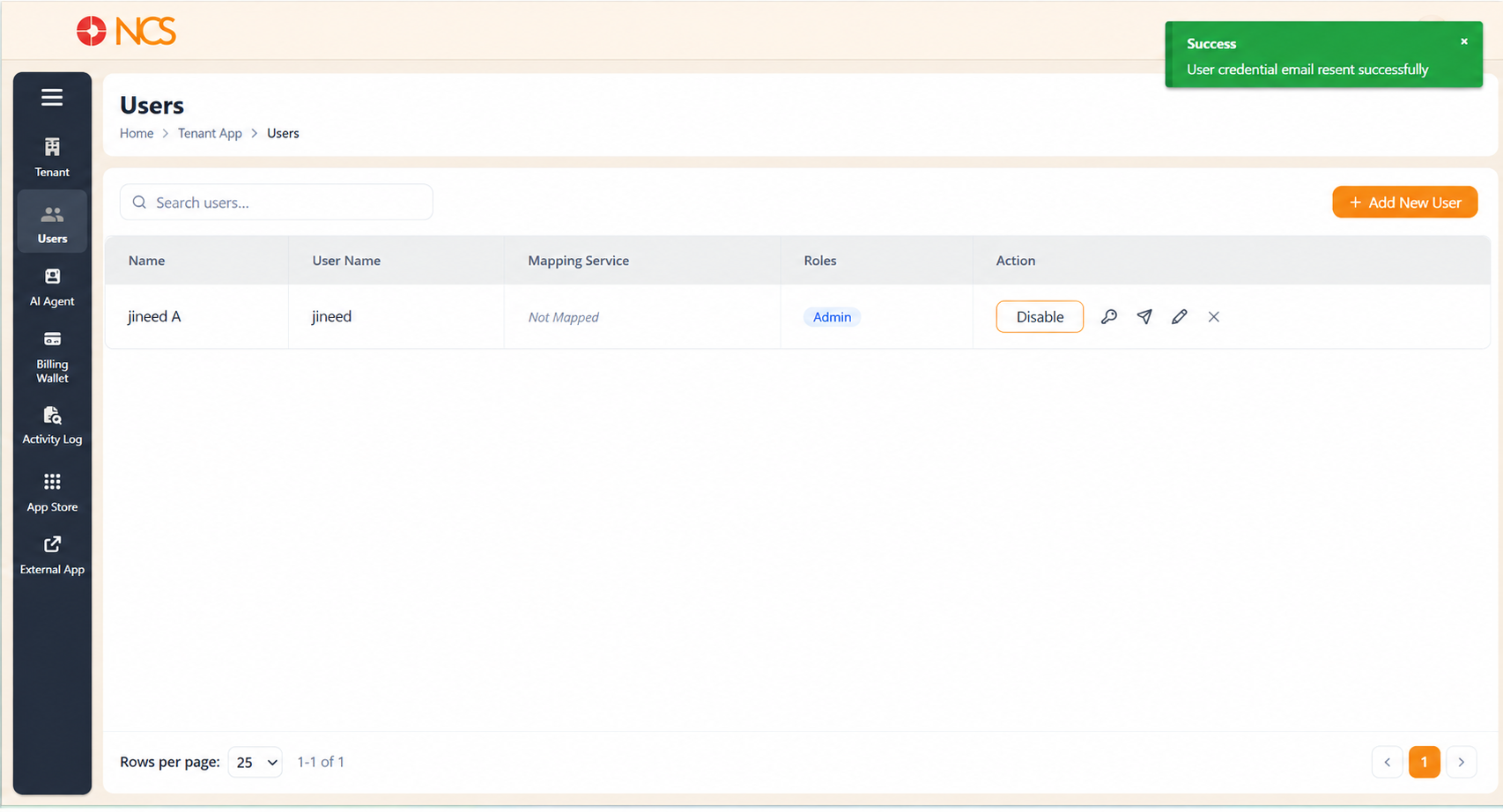Screen dimensions: 1503x812
Task: Open the App Store section
Action: (52, 493)
